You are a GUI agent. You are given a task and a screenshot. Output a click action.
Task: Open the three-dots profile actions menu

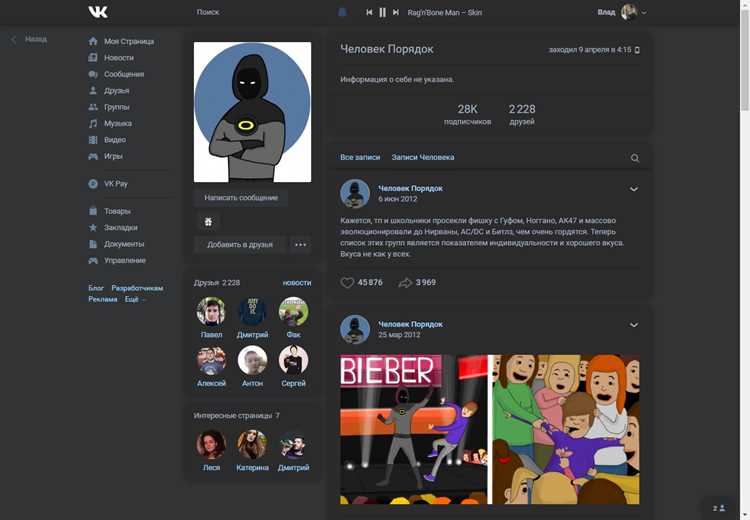click(300, 244)
